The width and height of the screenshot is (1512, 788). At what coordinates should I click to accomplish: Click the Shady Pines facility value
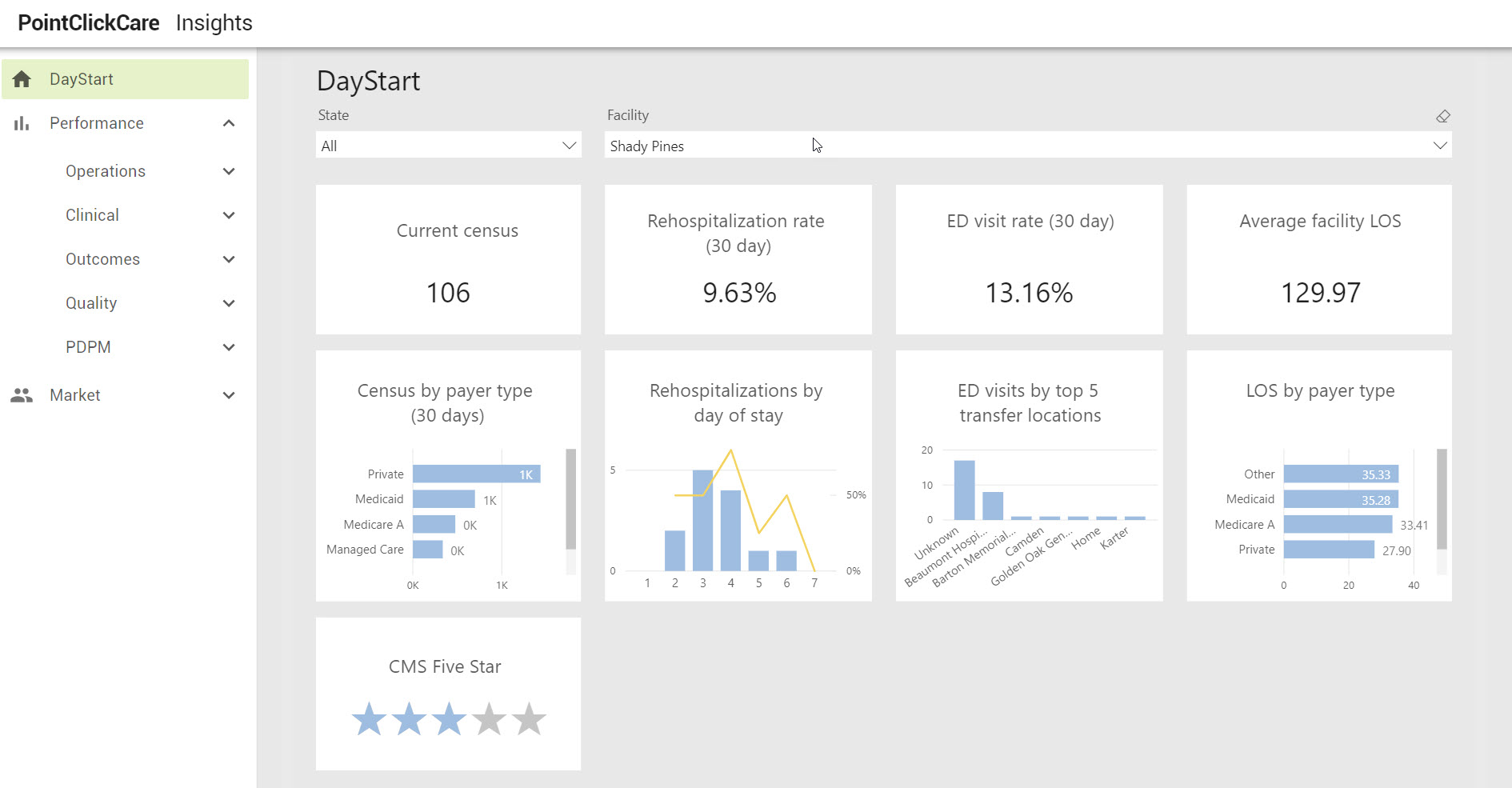pyautogui.click(x=647, y=146)
